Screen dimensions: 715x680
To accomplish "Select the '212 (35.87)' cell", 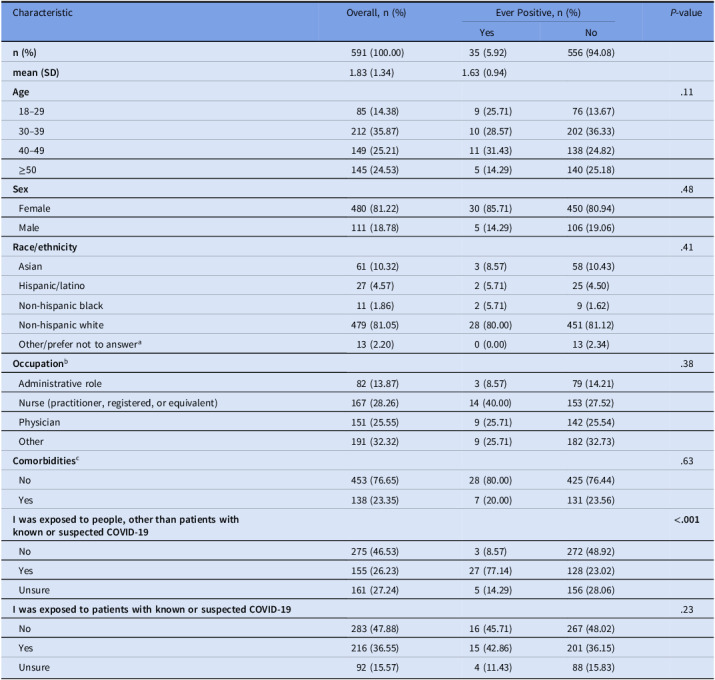I will point(375,131).
